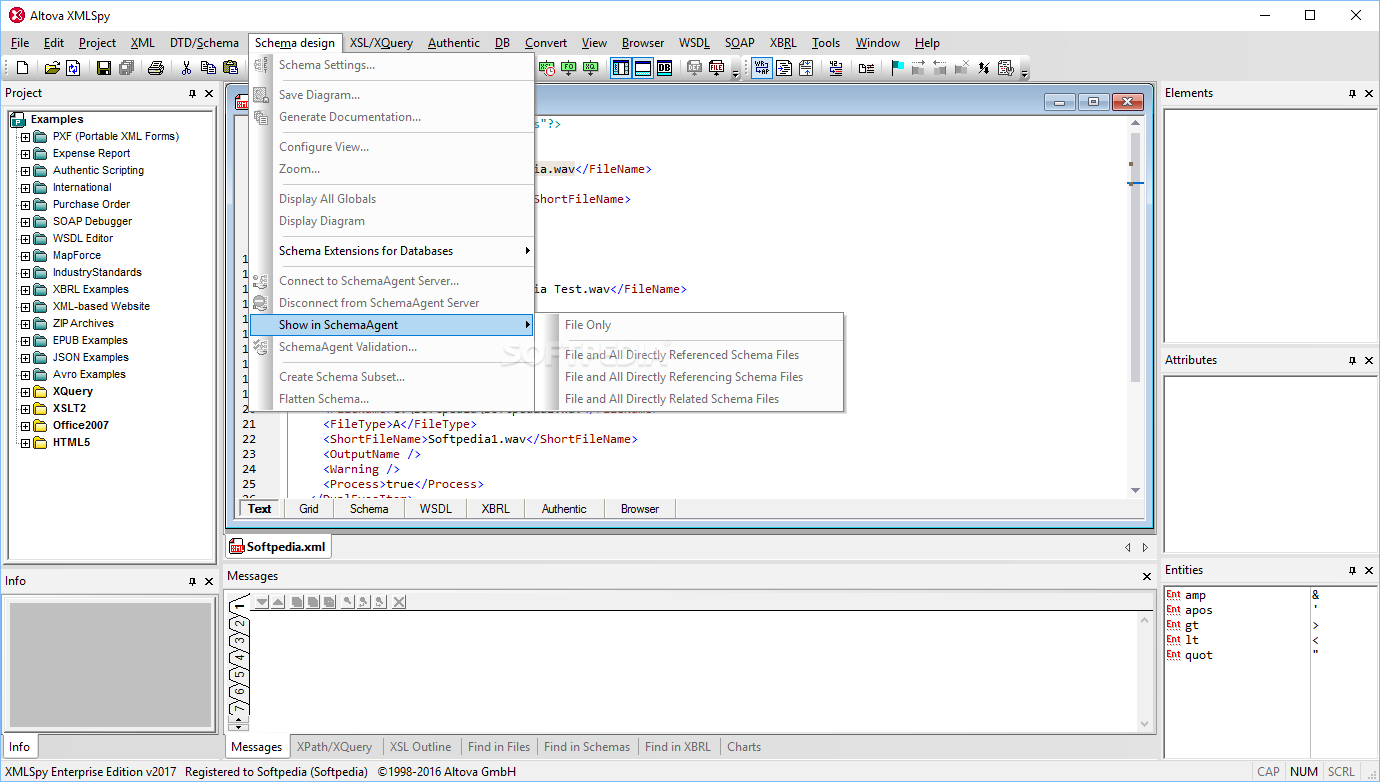Click the Print icon in the toolbar
Viewport: 1380px width, 782px height.
coord(155,68)
